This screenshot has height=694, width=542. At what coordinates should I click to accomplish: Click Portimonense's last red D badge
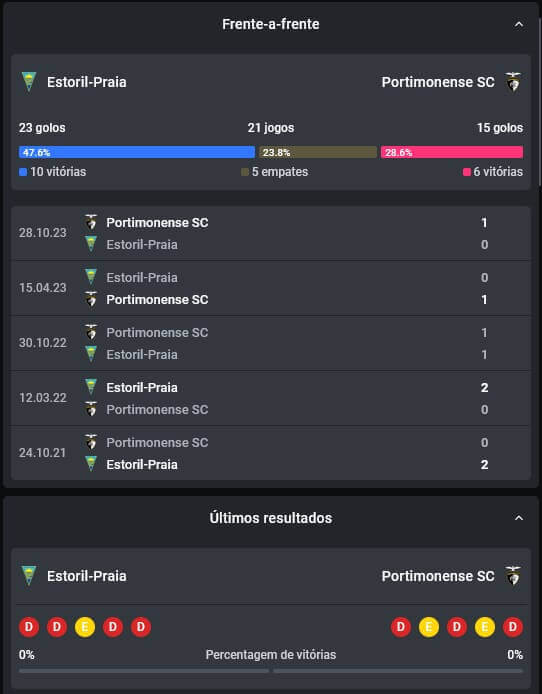pyautogui.click(x=513, y=627)
